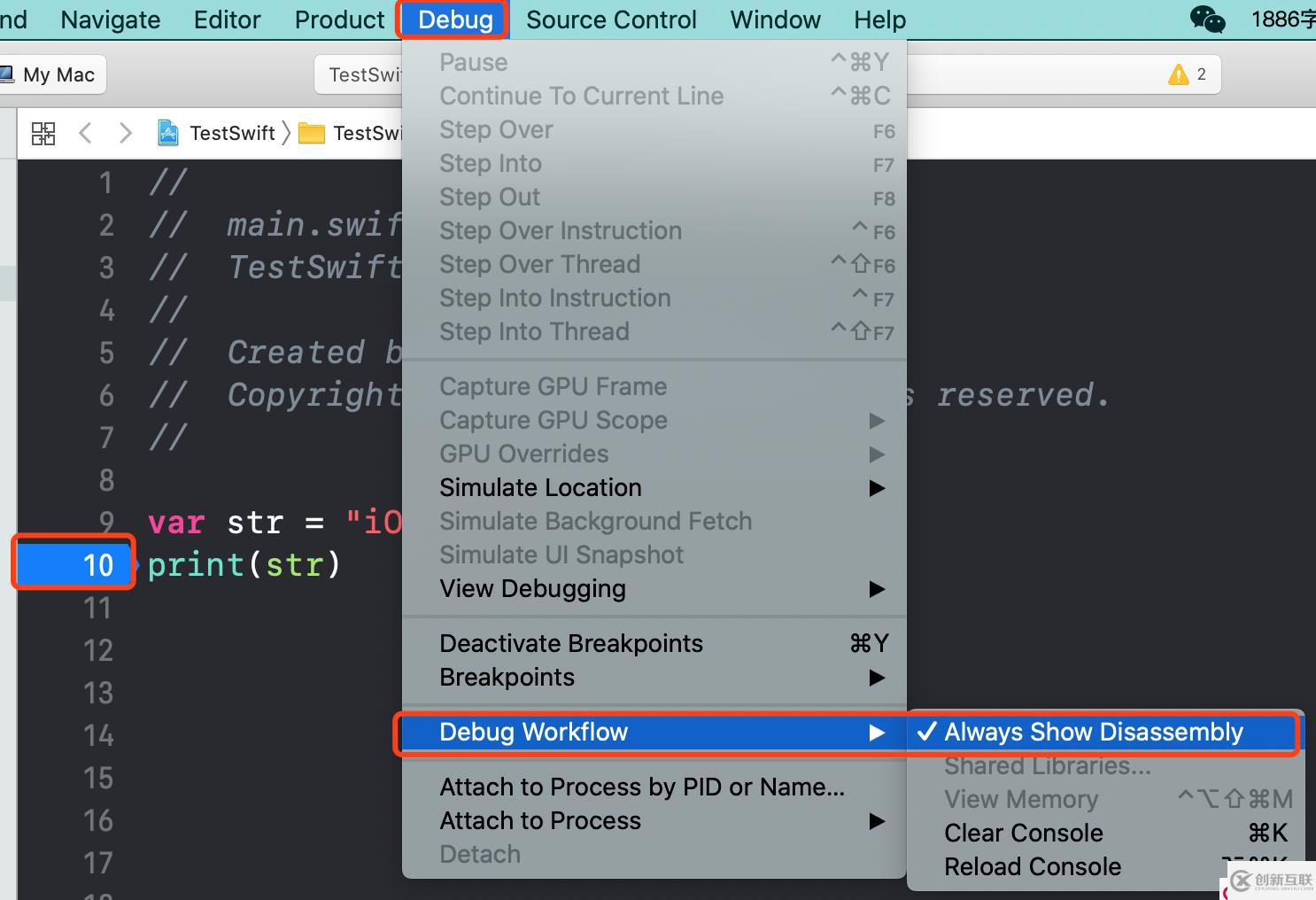This screenshot has width=1316, height=900.
Task: Open the Editor menu
Action: click(x=227, y=19)
